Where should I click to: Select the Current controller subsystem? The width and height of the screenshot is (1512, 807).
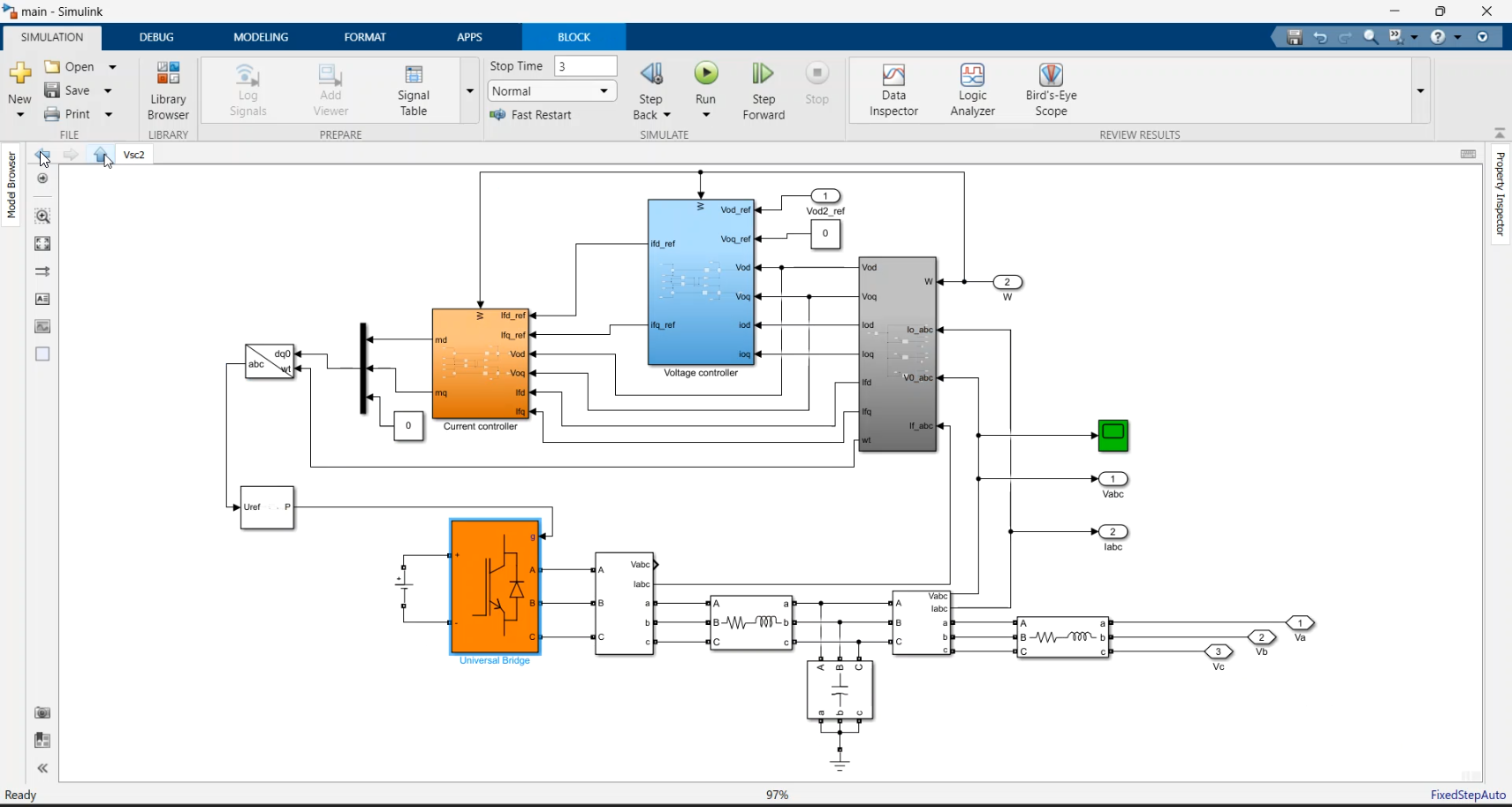[x=480, y=363]
